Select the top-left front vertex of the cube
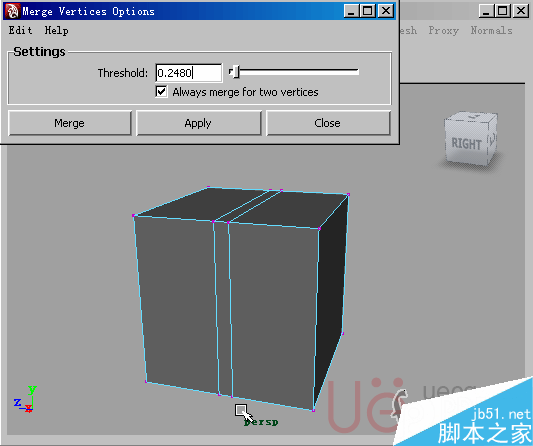 134,216
